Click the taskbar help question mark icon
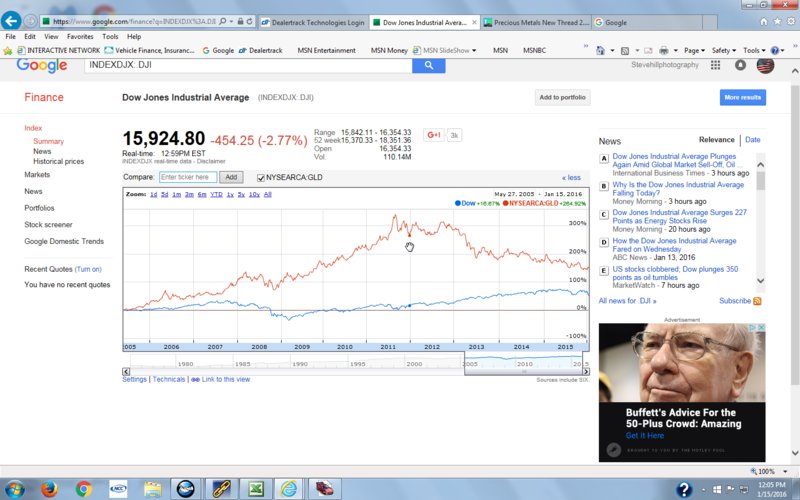This screenshot has width=800, height=500. coord(684,489)
